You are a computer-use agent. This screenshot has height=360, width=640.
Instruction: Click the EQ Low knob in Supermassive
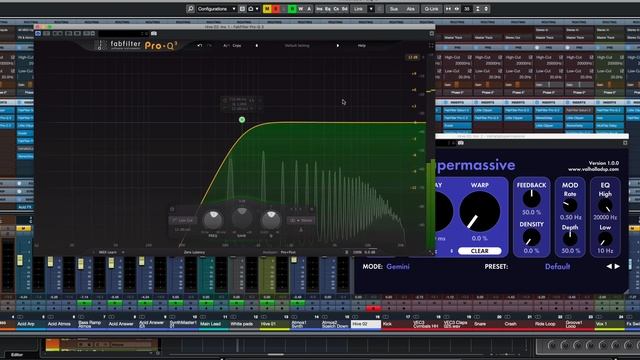click(605, 239)
